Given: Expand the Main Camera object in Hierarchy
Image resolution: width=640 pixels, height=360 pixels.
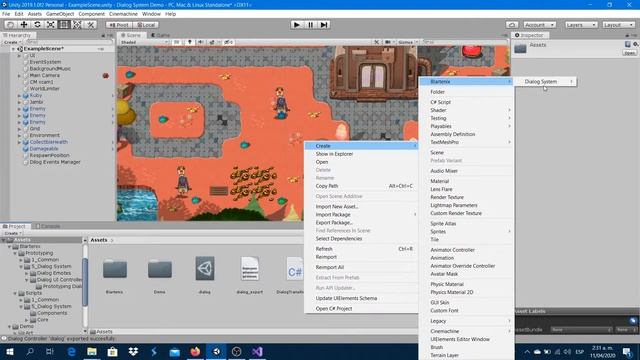Looking at the screenshot, I should tap(19, 76).
